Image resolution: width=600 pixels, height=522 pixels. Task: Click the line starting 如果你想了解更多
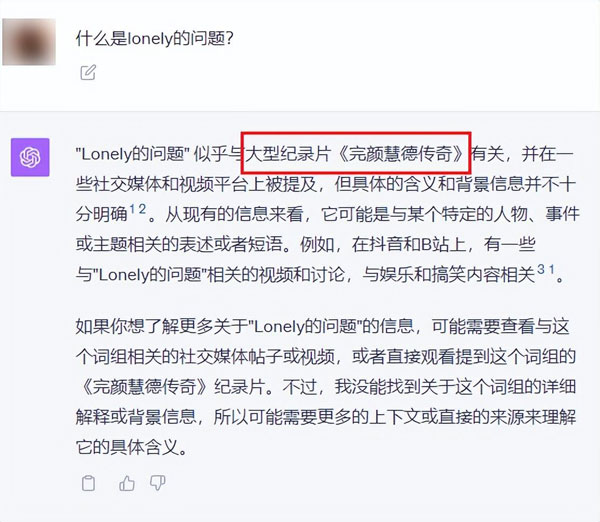click(323, 326)
